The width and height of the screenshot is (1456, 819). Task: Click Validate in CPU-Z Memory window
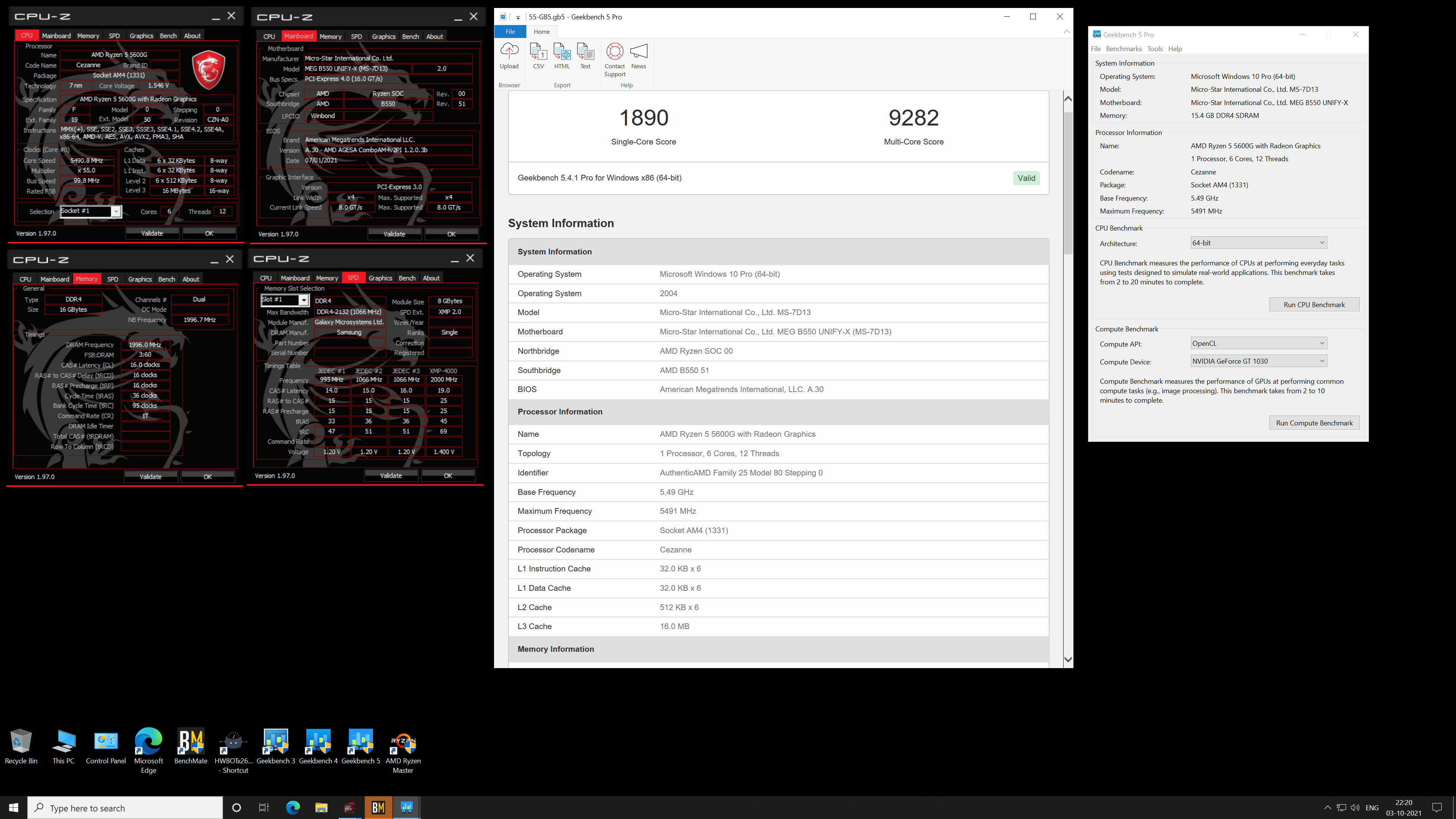151,477
